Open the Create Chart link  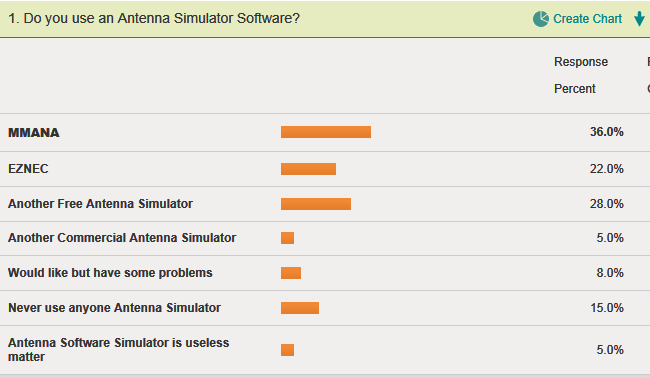click(x=587, y=19)
